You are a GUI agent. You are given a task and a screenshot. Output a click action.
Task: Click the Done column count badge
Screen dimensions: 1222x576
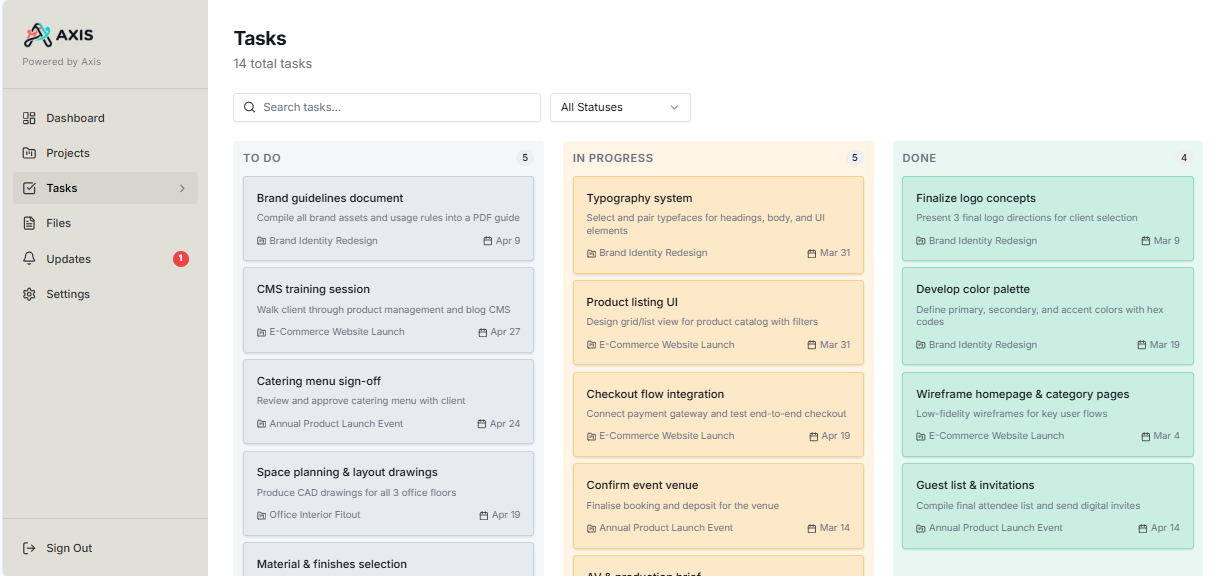1184,158
